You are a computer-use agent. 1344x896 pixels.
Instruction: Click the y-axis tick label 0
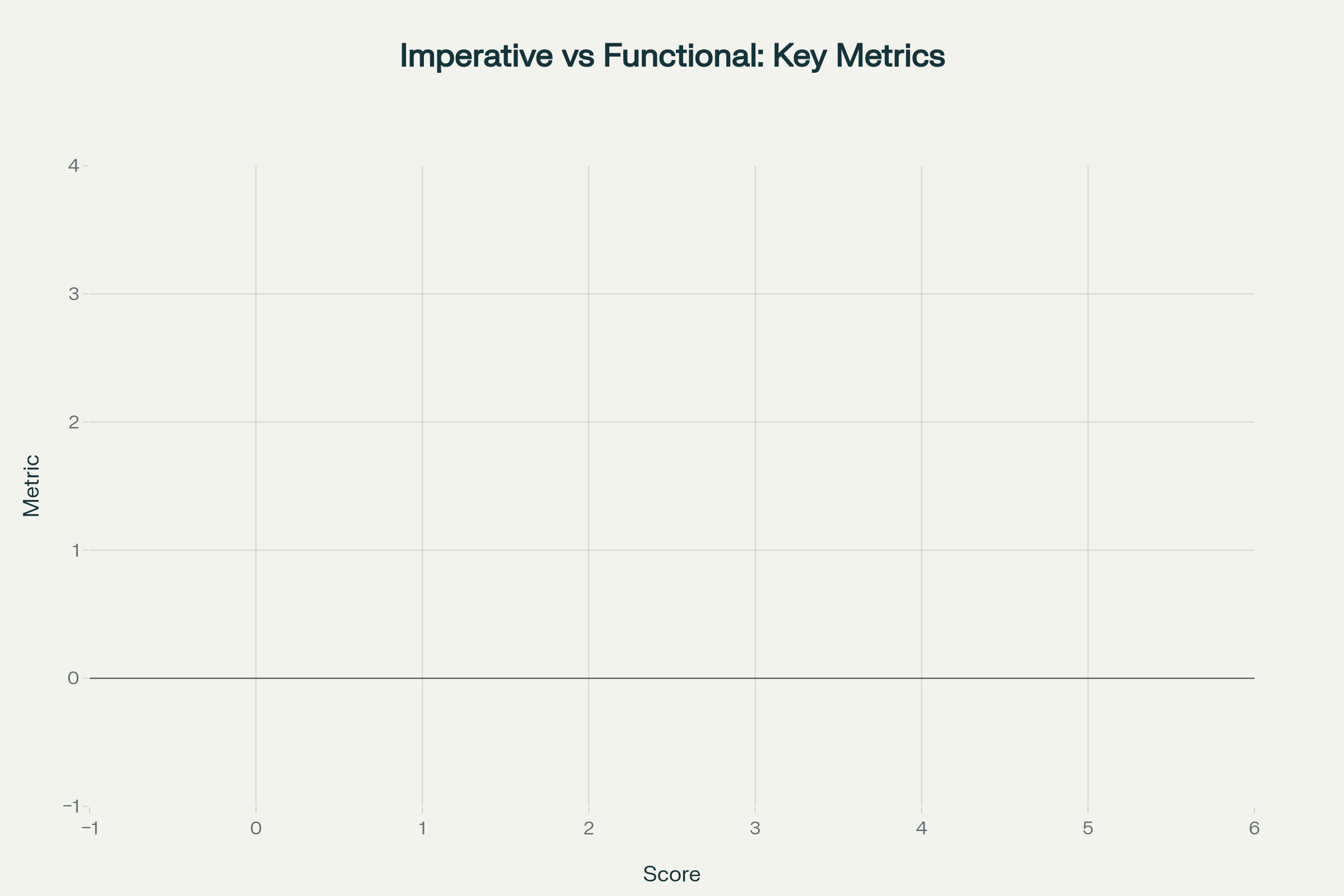(x=73, y=678)
